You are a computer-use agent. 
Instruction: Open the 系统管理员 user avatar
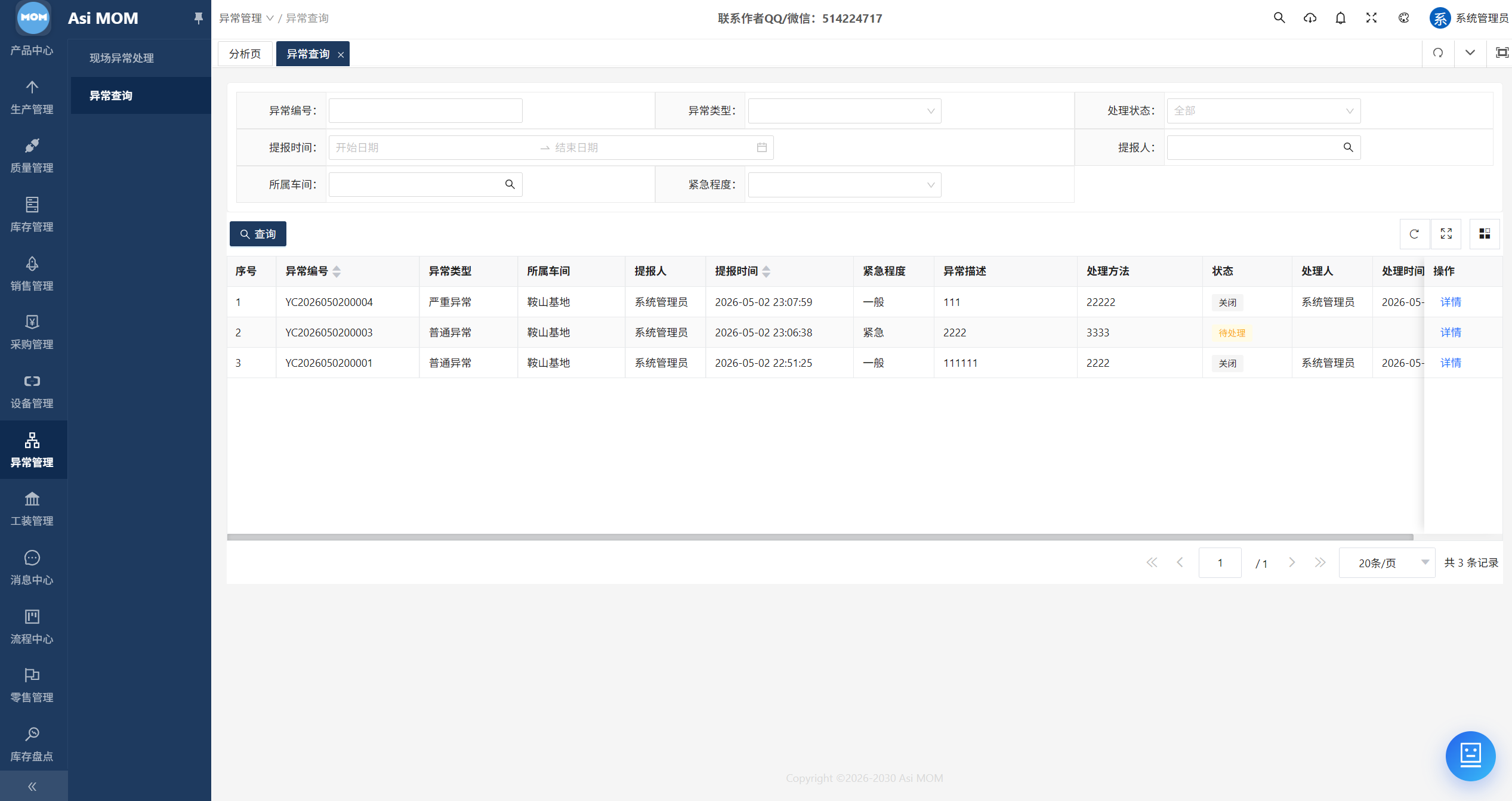(1440, 18)
